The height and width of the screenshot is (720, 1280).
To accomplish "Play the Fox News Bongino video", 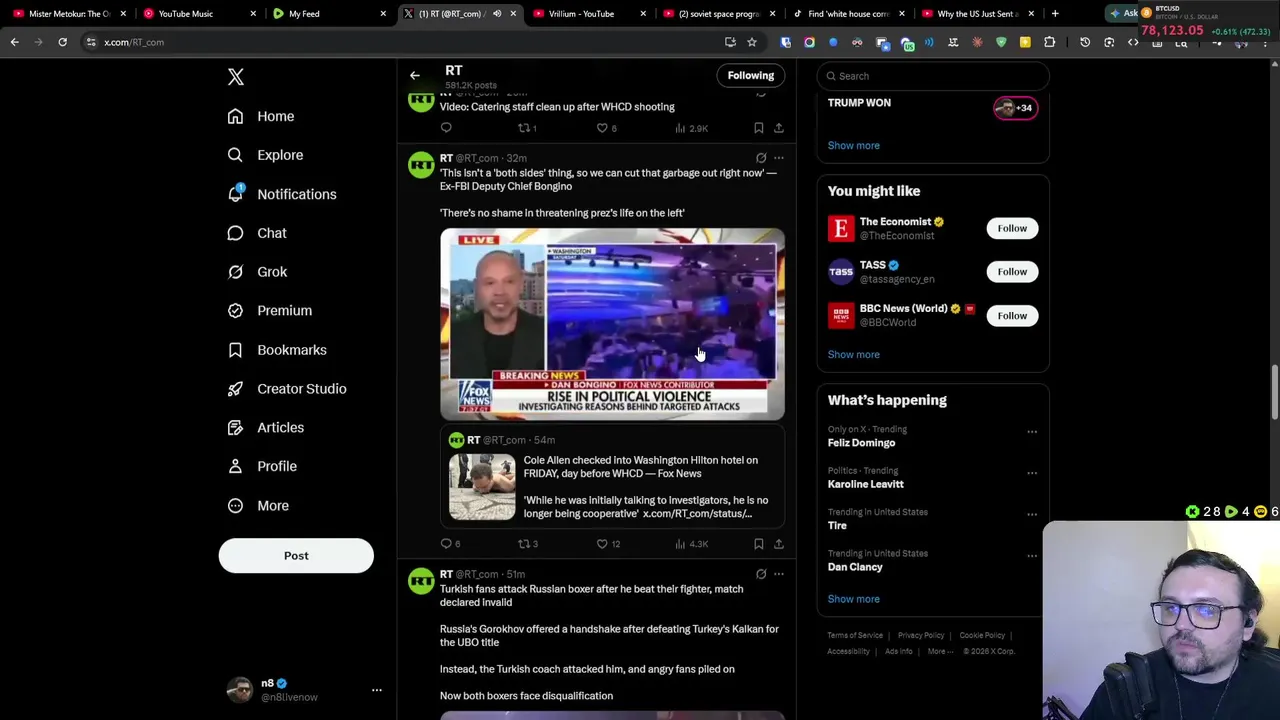I will 612,324.
